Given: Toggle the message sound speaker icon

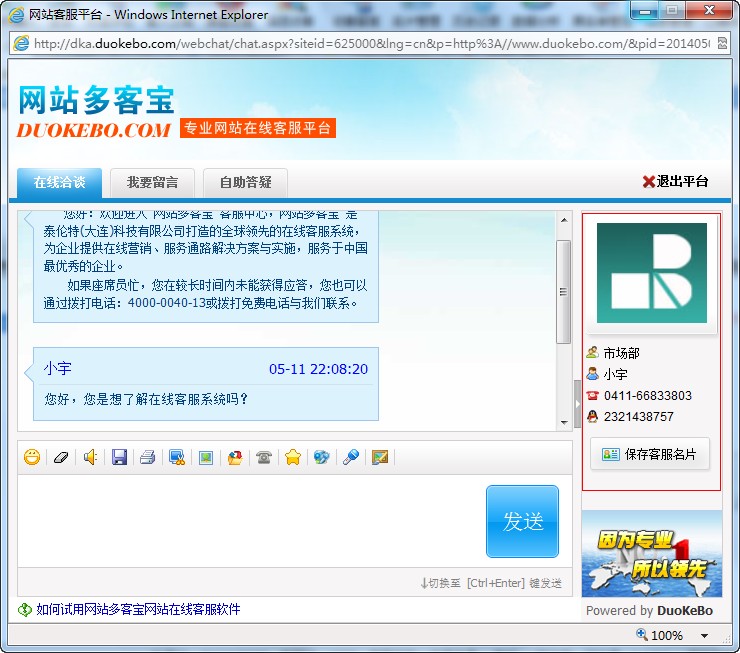Looking at the screenshot, I should pyautogui.click(x=90, y=457).
